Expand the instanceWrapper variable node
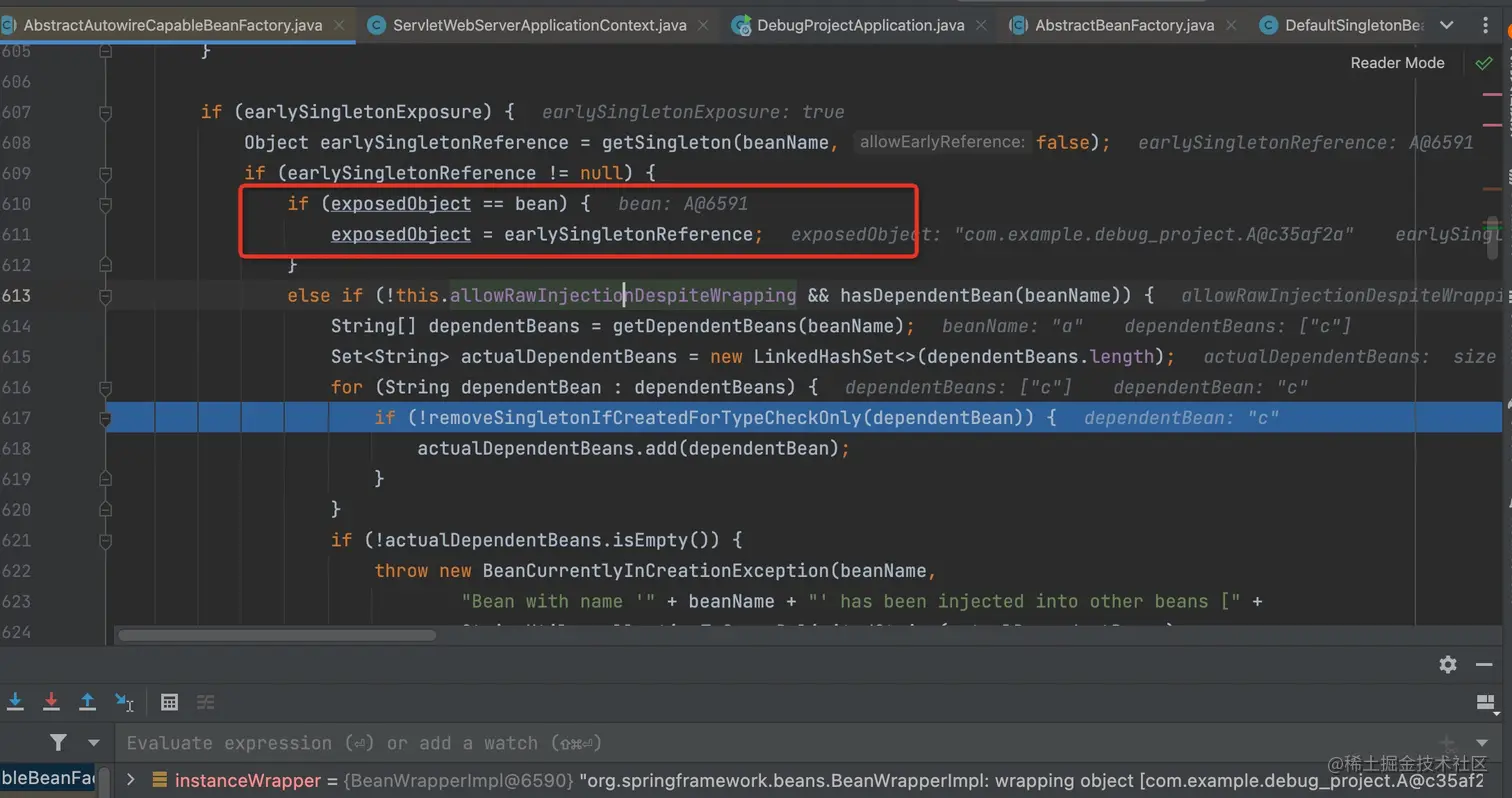The width and height of the screenshot is (1512, 798). coord(131,780)
